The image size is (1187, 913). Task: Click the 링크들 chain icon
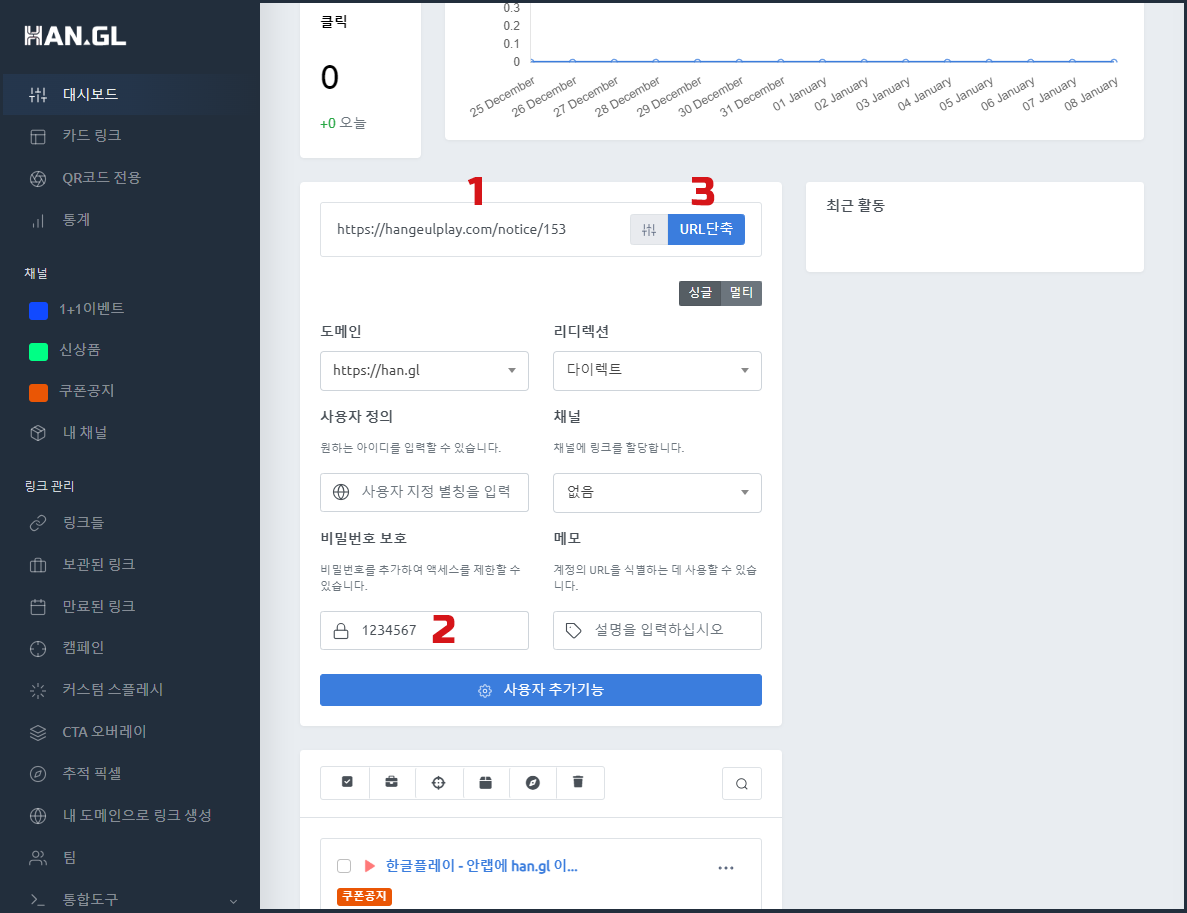point(38,523)
